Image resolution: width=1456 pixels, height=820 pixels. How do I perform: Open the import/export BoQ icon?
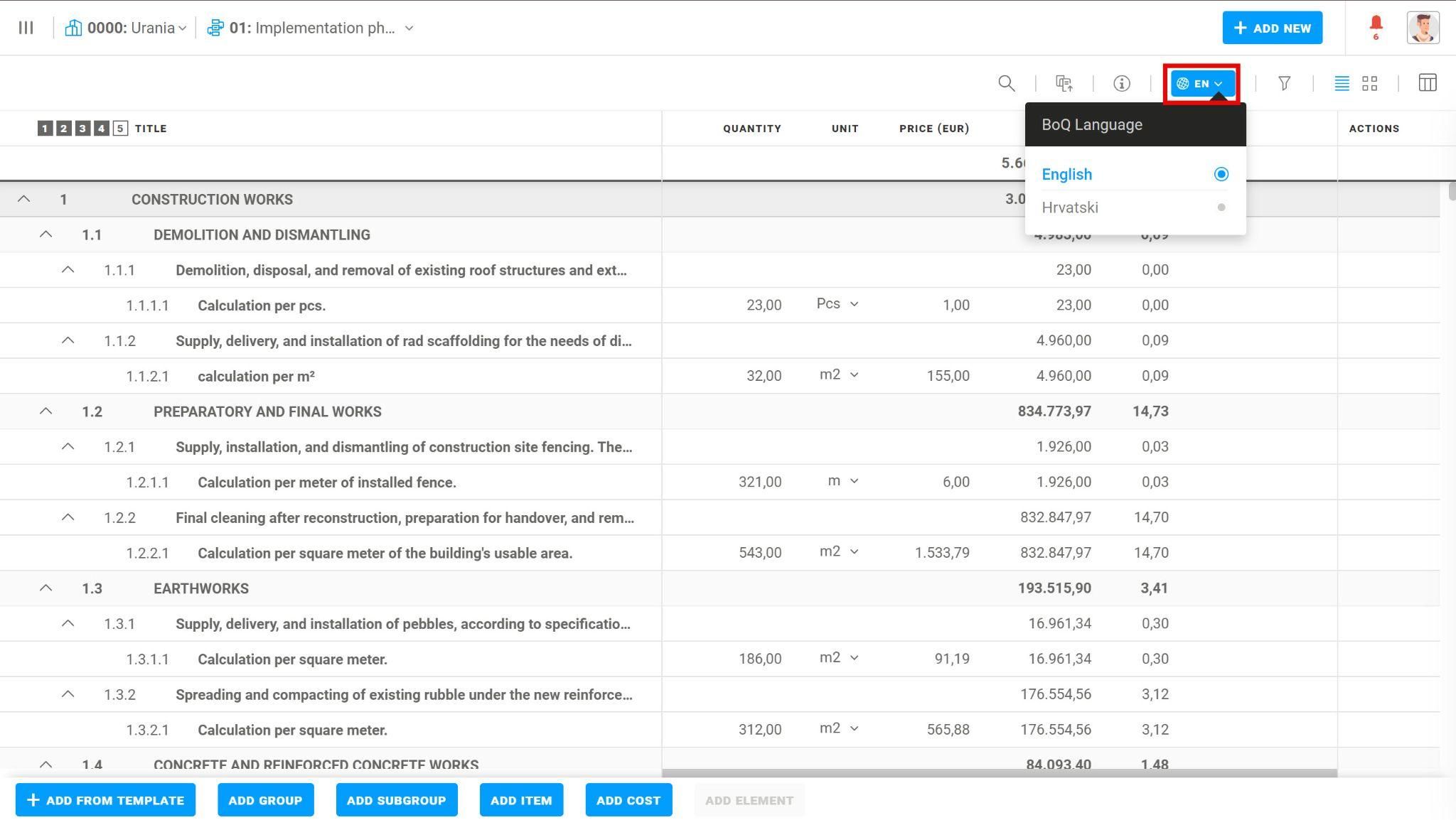click(1064, 83)
